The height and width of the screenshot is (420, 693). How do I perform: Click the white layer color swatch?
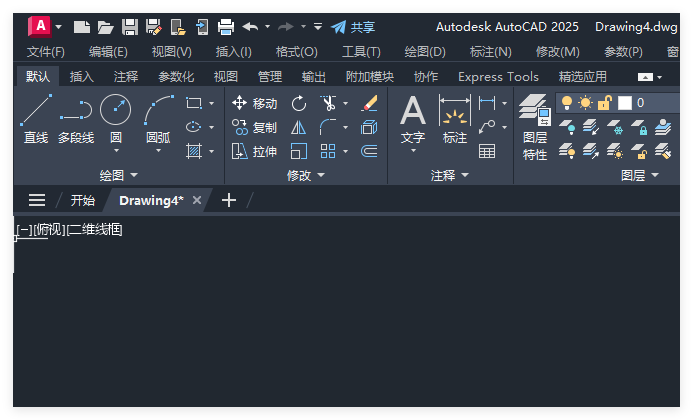(624, 103)
